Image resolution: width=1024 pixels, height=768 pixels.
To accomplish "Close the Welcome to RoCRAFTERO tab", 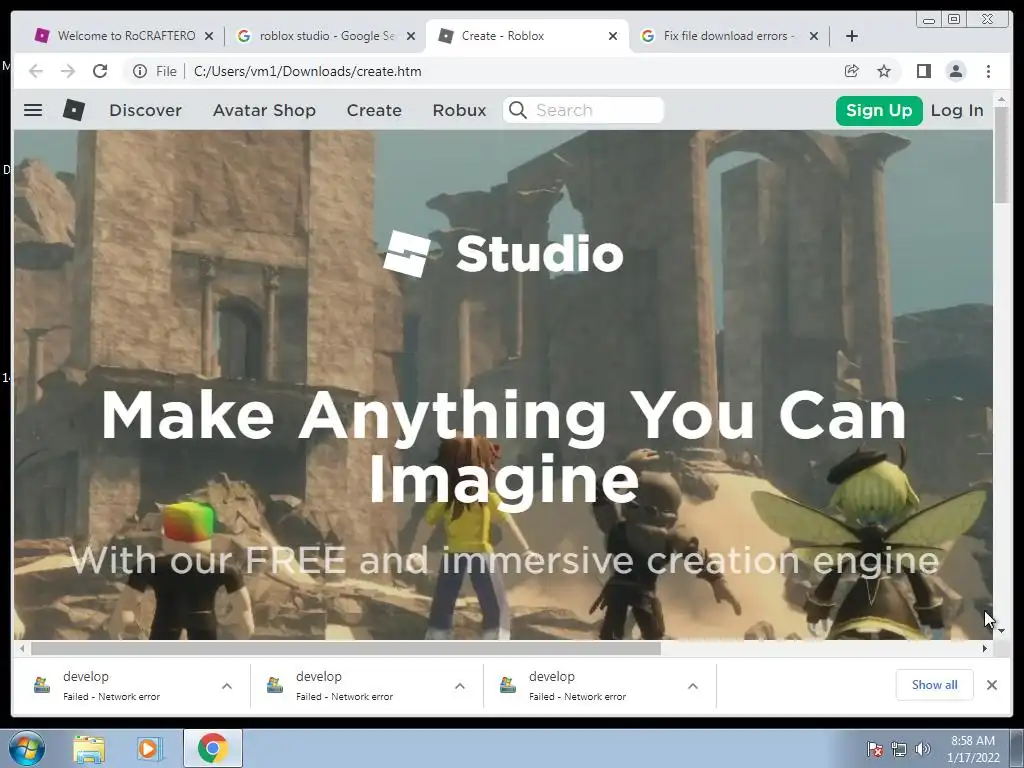I will pos(209,36).
